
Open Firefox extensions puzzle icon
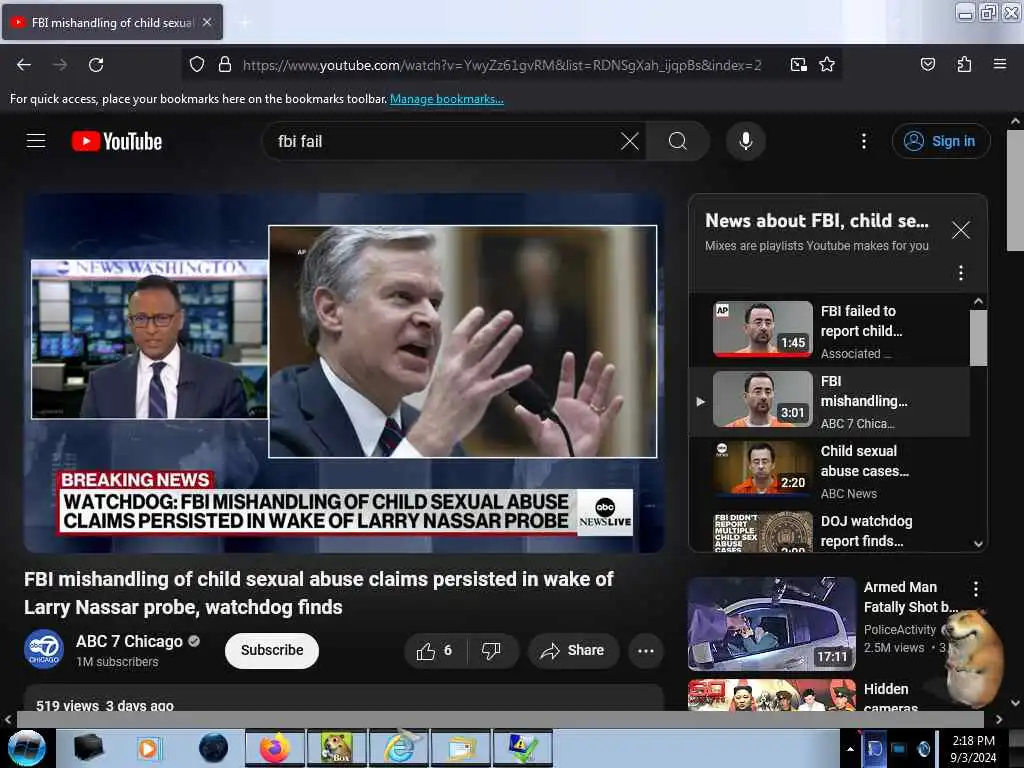(964, 65)
